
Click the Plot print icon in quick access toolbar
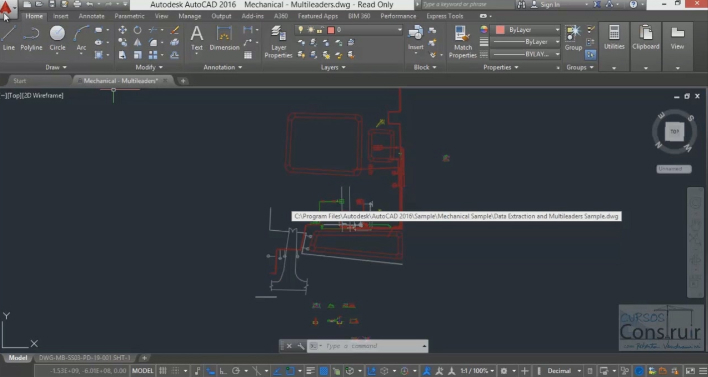click(77, 5)
